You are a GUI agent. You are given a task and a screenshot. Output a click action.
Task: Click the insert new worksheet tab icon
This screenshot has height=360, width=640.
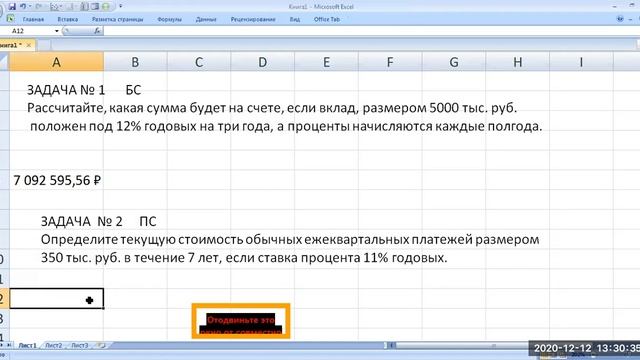coord(101,345)
